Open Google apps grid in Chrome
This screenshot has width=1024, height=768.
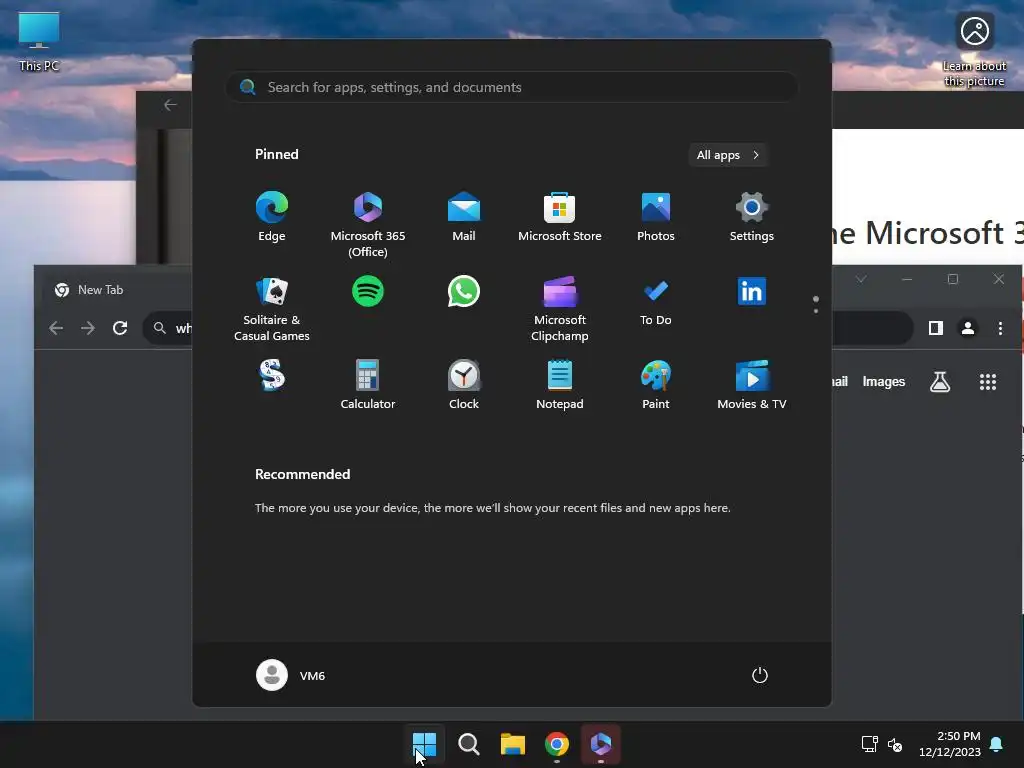click(x=988, y=382)
